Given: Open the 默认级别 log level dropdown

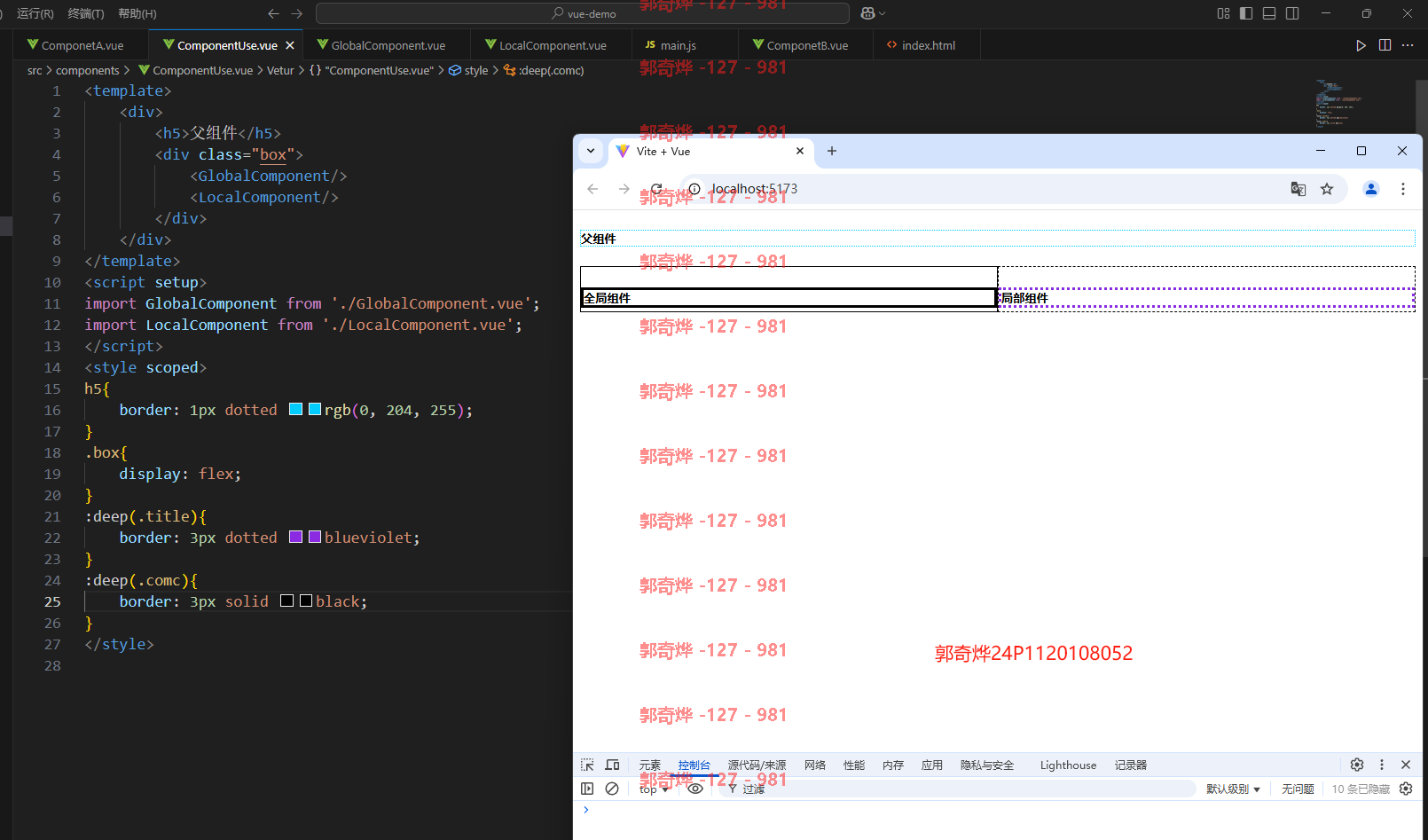Looking at the screenshot, I should tap(1233, 789).
